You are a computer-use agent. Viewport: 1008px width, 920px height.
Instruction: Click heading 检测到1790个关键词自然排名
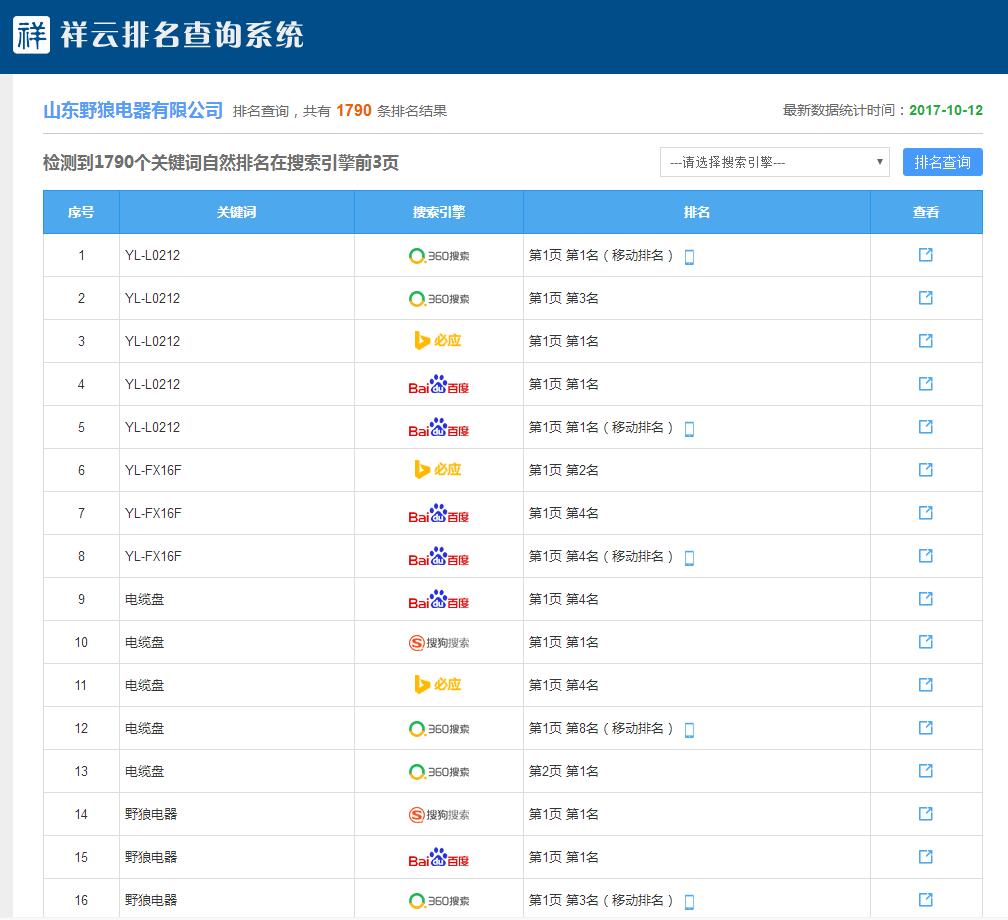[220, 163]
